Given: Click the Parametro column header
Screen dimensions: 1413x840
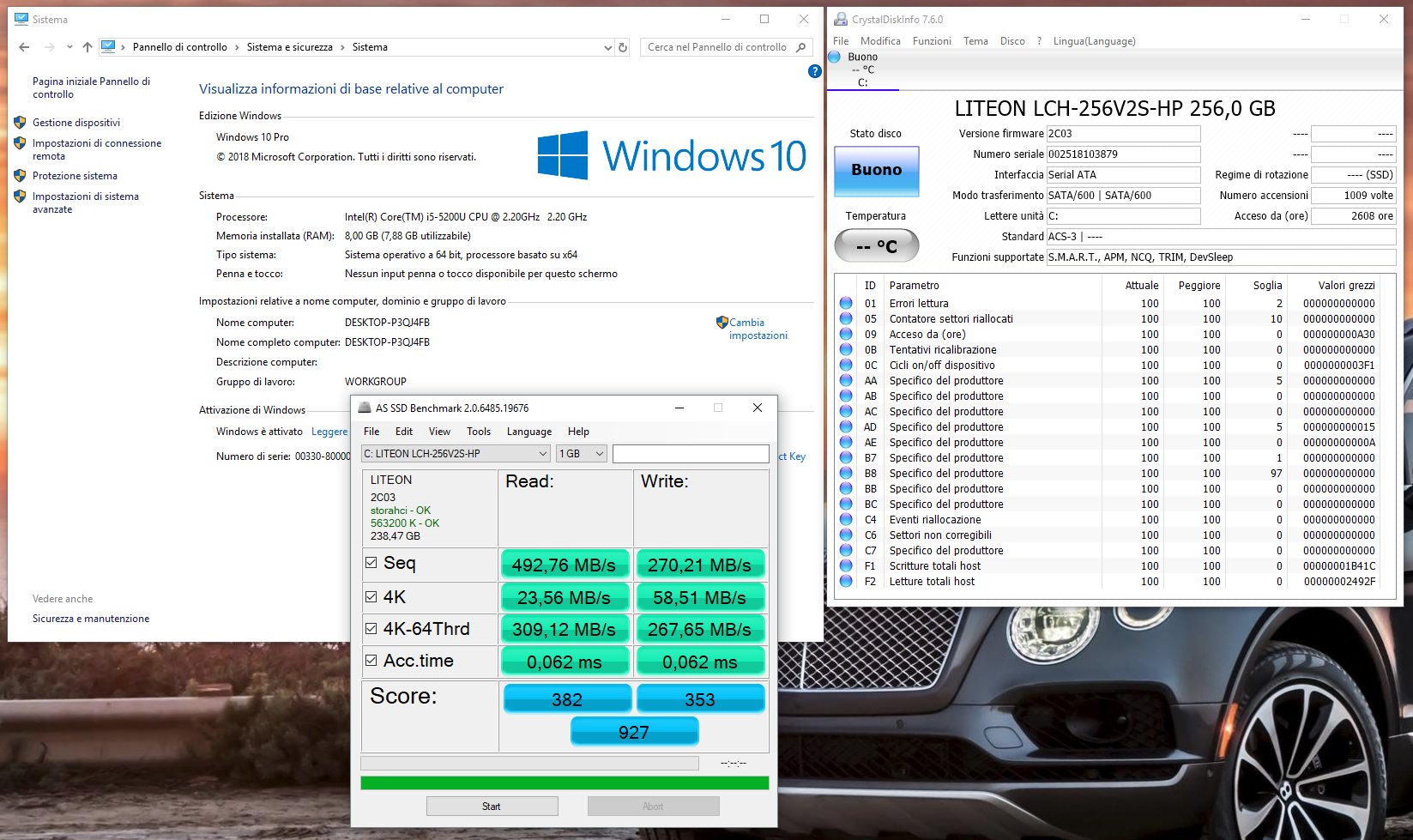Looking at the screenshot, I should coord(915,286).
